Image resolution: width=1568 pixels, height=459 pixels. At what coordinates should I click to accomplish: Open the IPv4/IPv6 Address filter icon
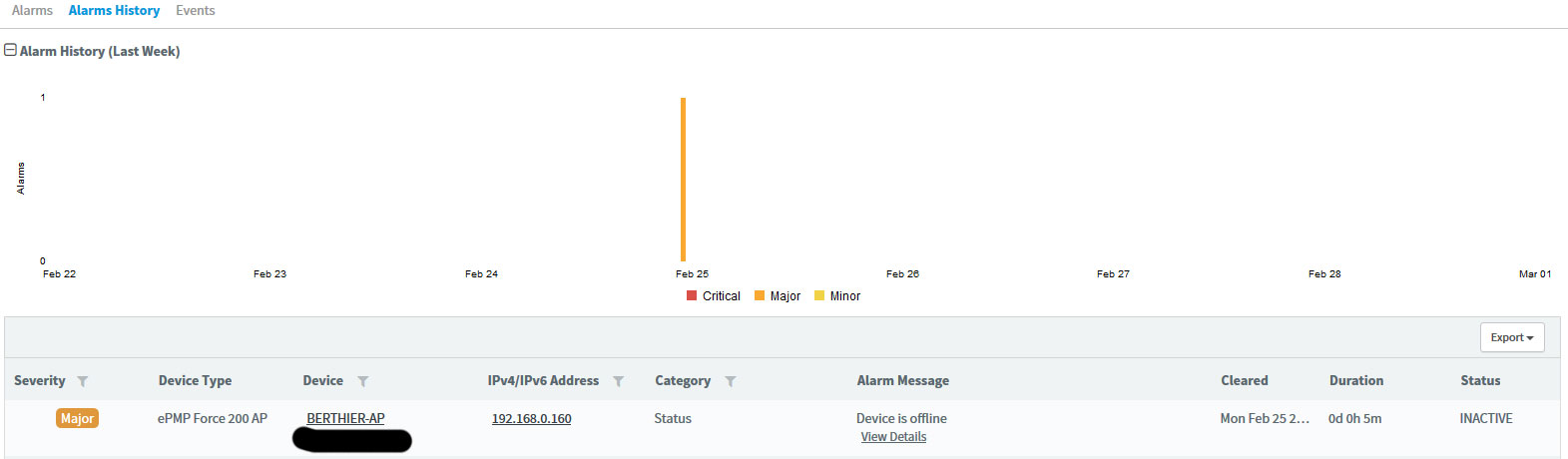[x=619, y=381]
